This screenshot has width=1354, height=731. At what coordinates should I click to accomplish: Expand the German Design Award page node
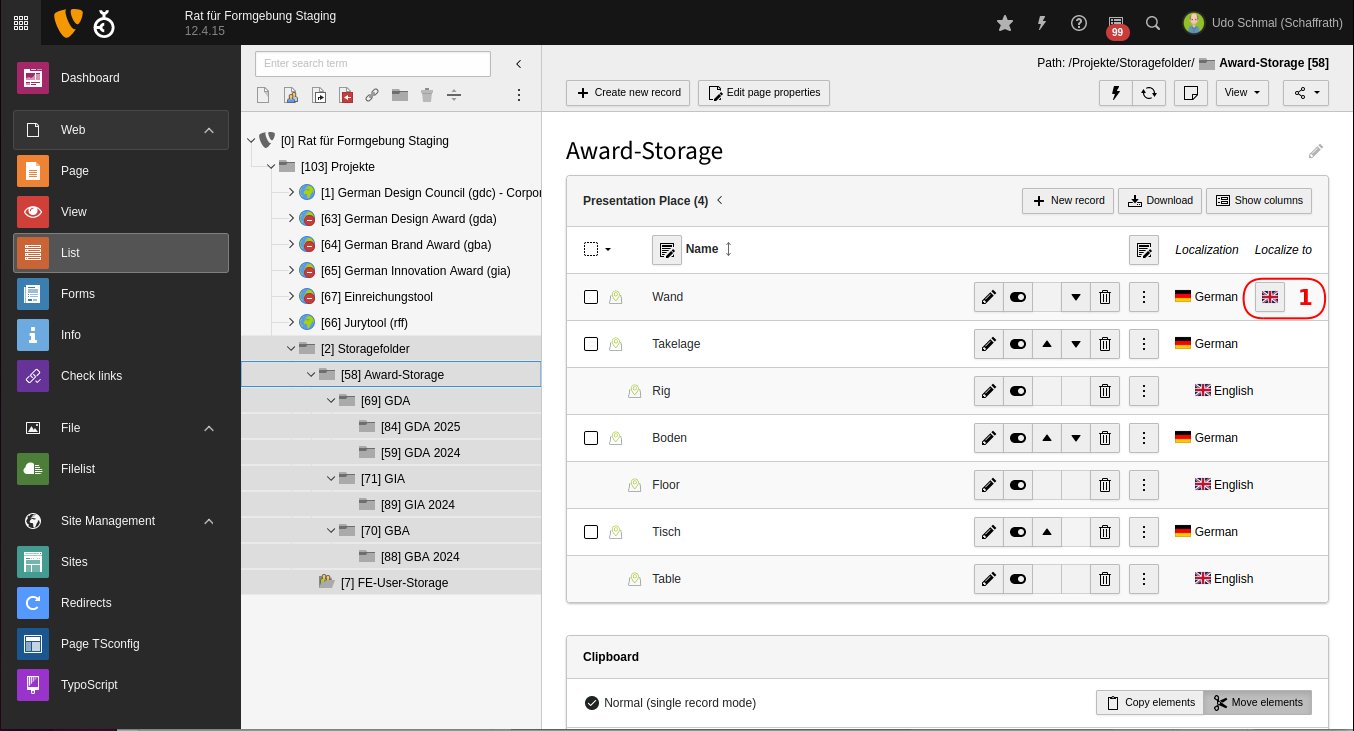[x=291, y=219]
